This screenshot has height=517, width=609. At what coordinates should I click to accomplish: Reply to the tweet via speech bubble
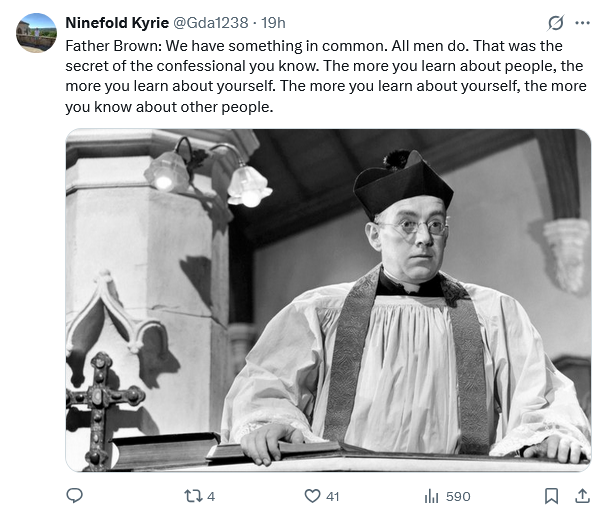(x=74, y=496)
